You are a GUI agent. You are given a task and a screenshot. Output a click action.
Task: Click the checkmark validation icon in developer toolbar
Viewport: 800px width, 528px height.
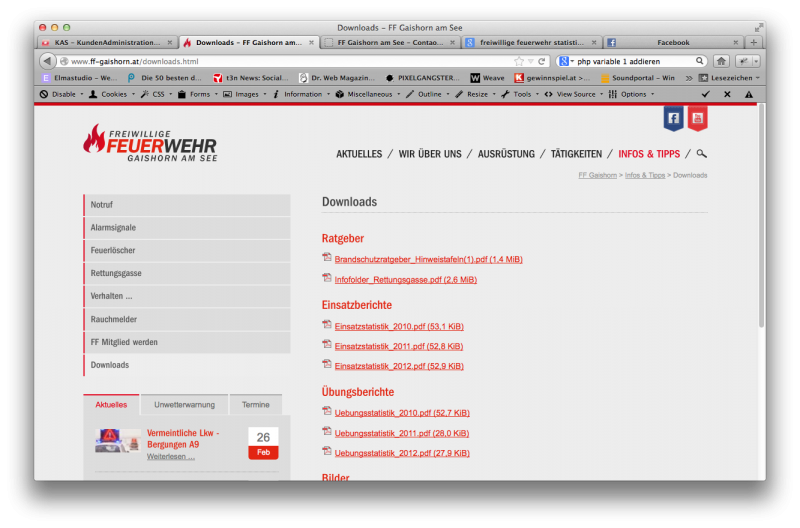(x=706, y=94)
